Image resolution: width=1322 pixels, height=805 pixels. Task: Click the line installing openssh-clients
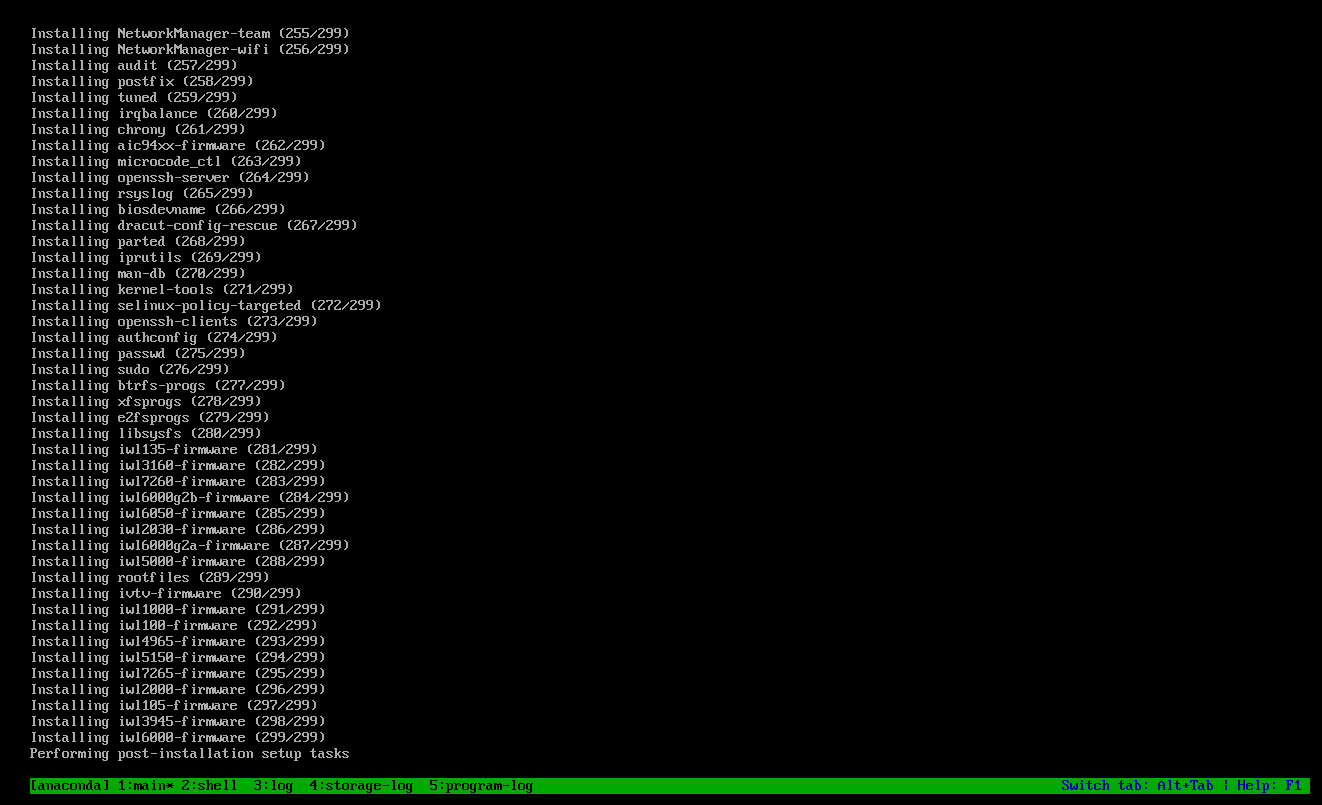[174, 322]
